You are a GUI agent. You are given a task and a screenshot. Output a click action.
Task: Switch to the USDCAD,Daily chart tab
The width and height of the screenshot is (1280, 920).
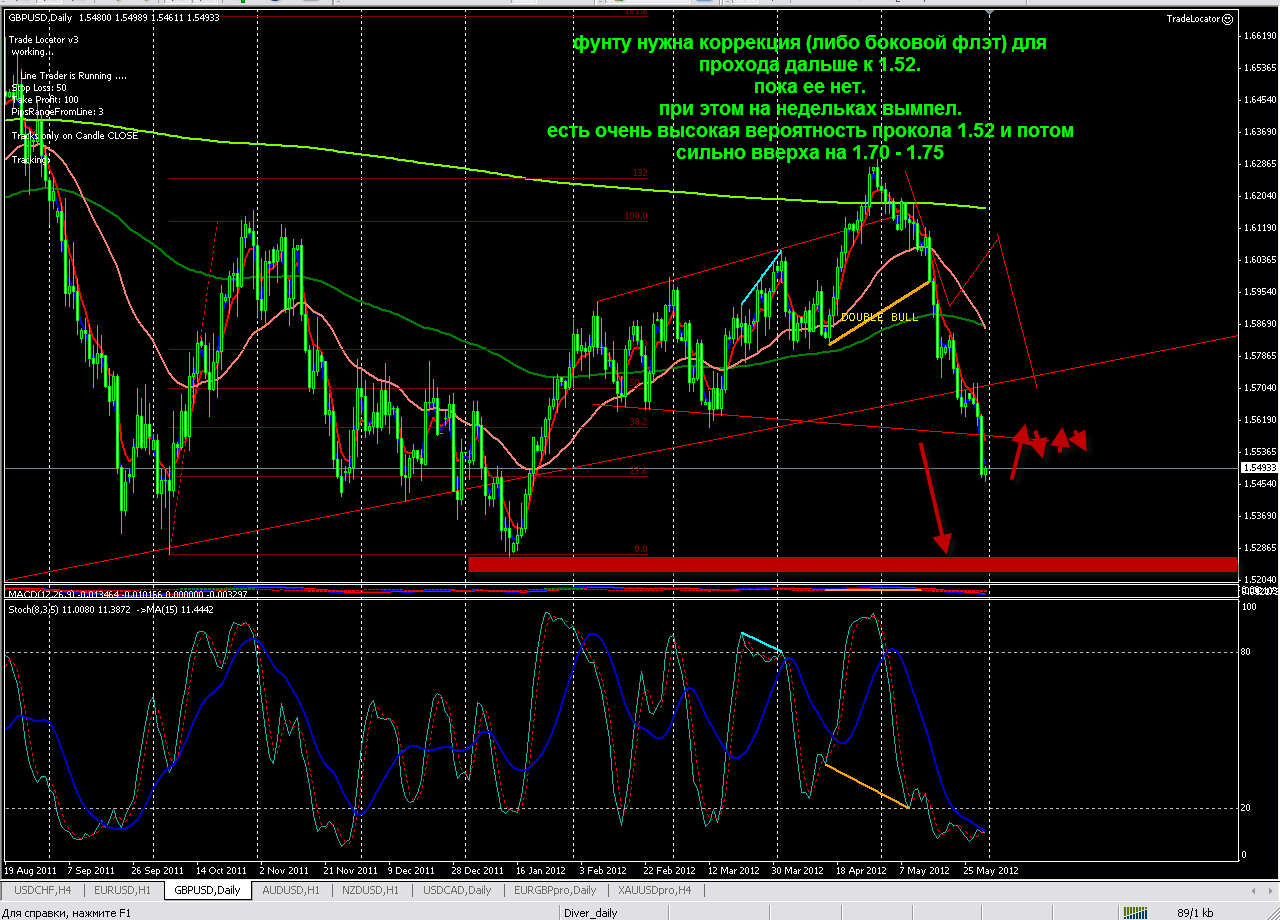pyautogui.click(x=457, y=890)
